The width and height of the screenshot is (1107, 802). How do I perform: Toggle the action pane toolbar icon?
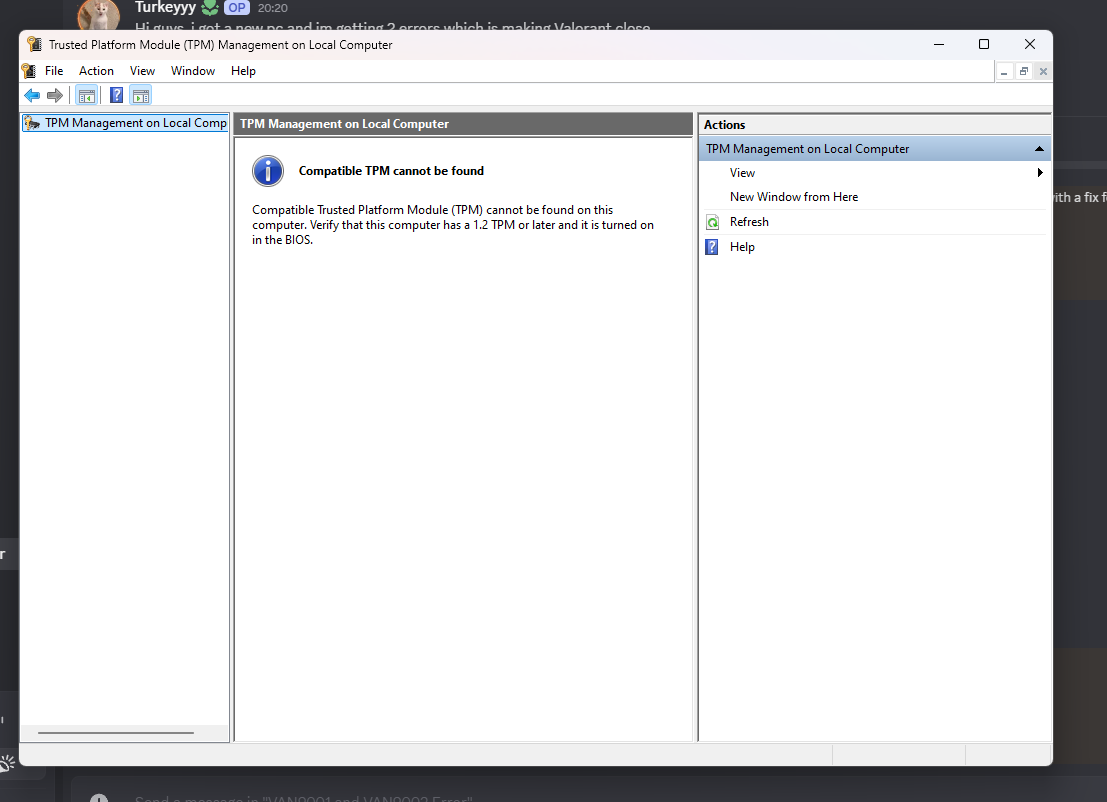pyautogui.click(x=141, y=95)
